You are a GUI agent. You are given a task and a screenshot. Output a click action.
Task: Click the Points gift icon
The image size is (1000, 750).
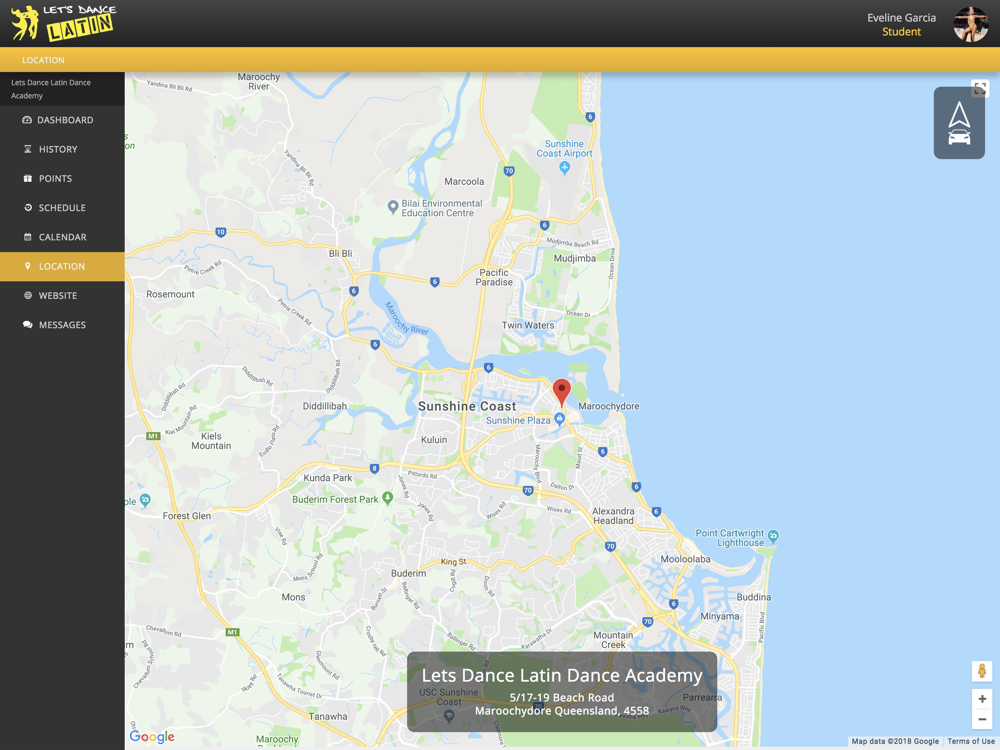pyautogui.click(x=27, y=179)
